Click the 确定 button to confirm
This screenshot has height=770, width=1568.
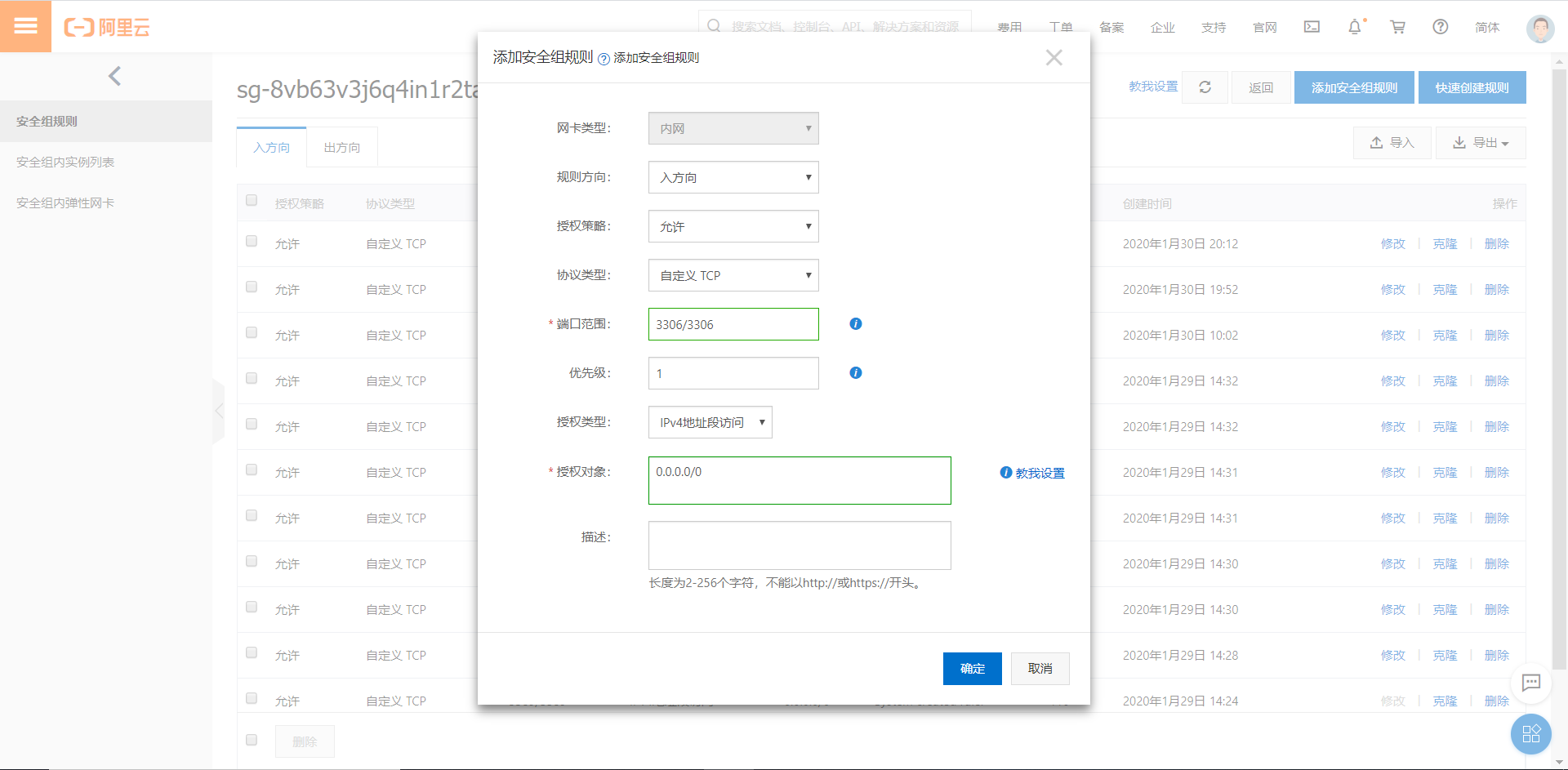click(972, 668)
